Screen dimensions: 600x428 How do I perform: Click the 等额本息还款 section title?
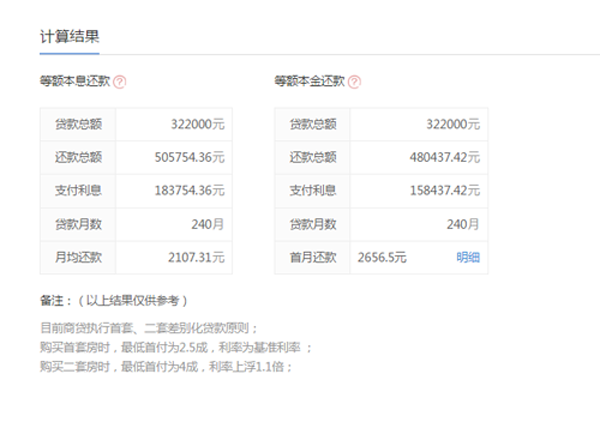pyautogui.click(x=75, y=83)
